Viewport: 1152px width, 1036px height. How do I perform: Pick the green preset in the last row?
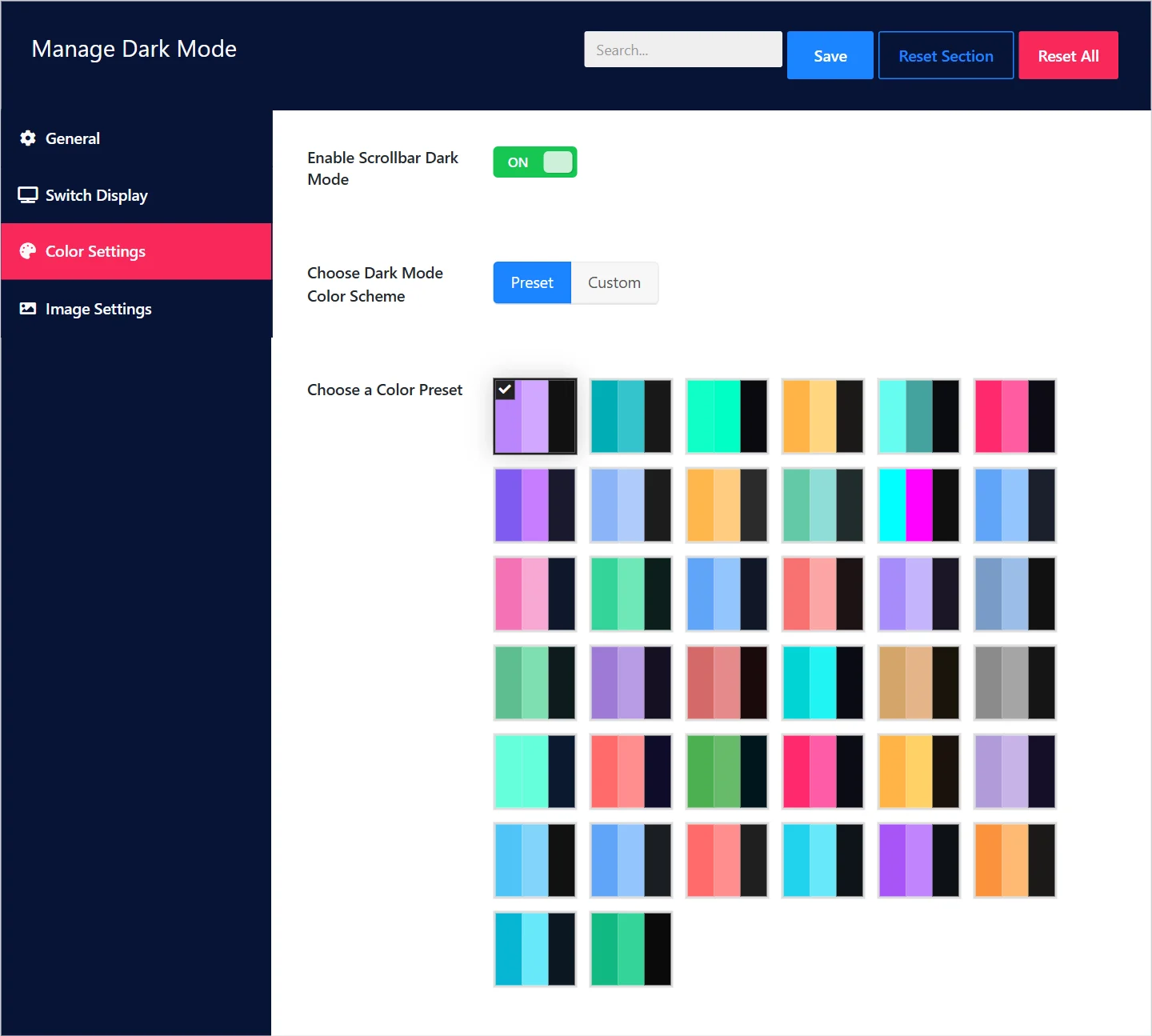click(631, 949)
